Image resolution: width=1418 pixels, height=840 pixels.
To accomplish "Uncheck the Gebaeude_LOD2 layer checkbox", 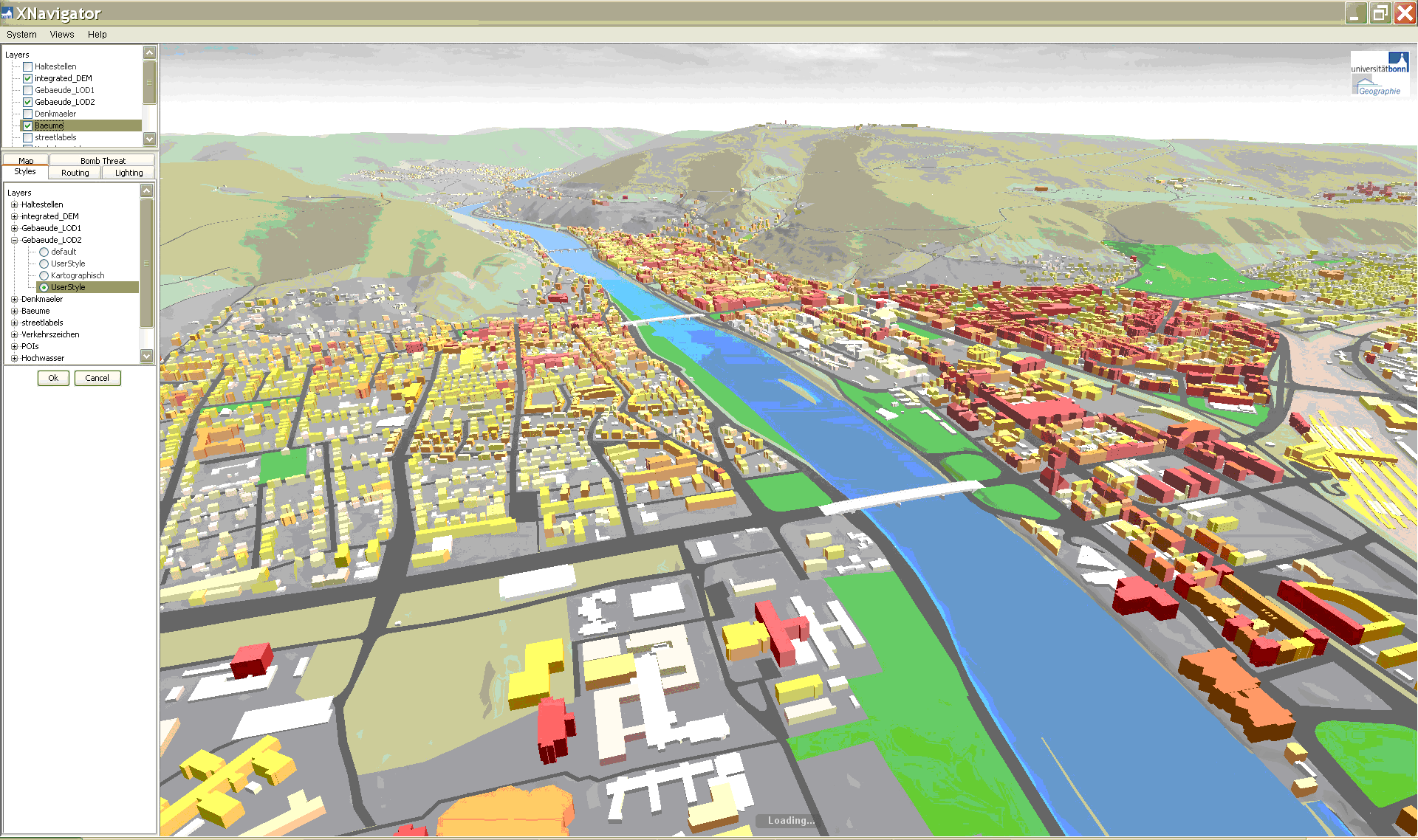I will tap(28, 102).
